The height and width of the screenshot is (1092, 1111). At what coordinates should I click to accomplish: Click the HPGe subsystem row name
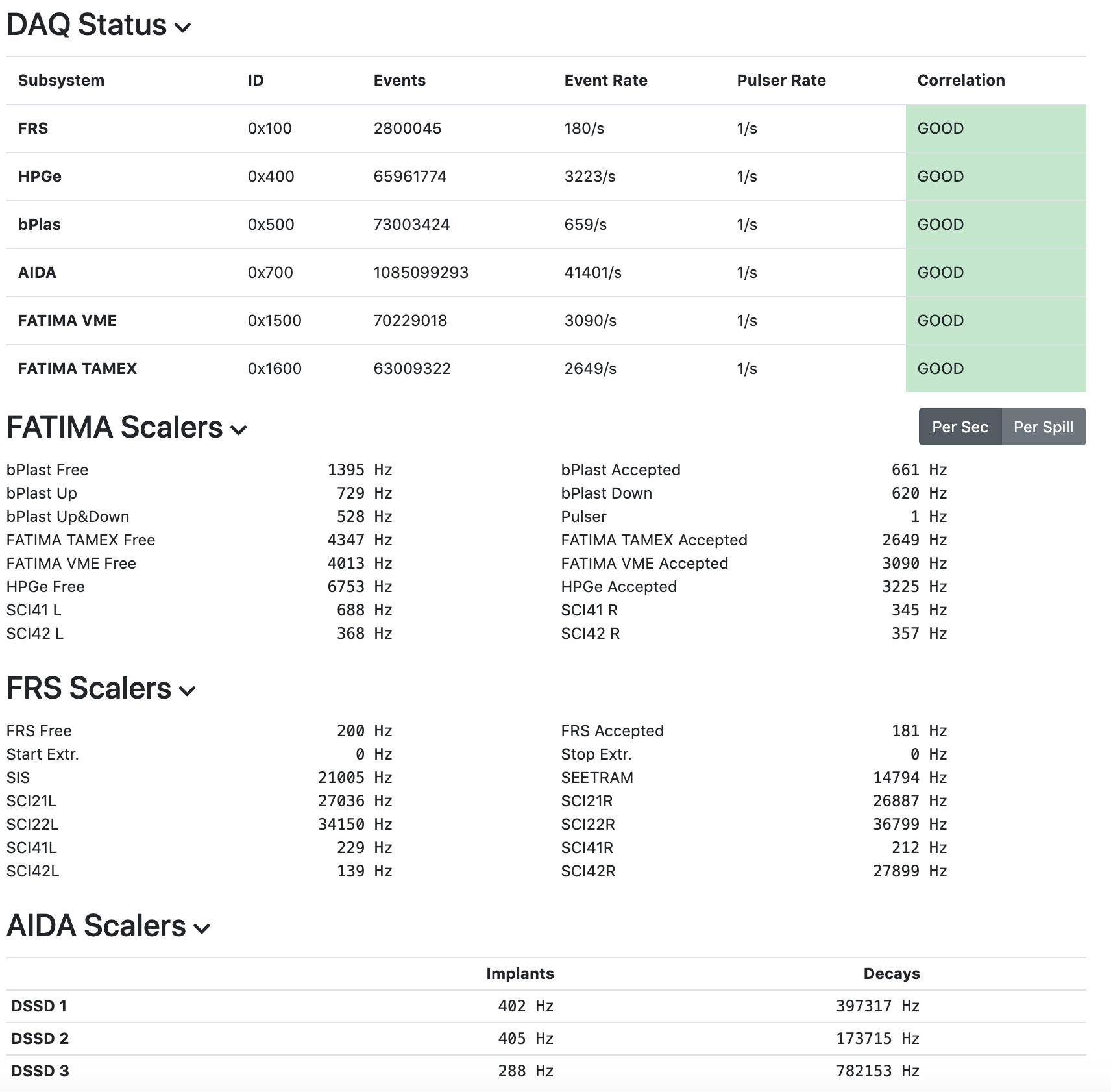click(40, 177)
